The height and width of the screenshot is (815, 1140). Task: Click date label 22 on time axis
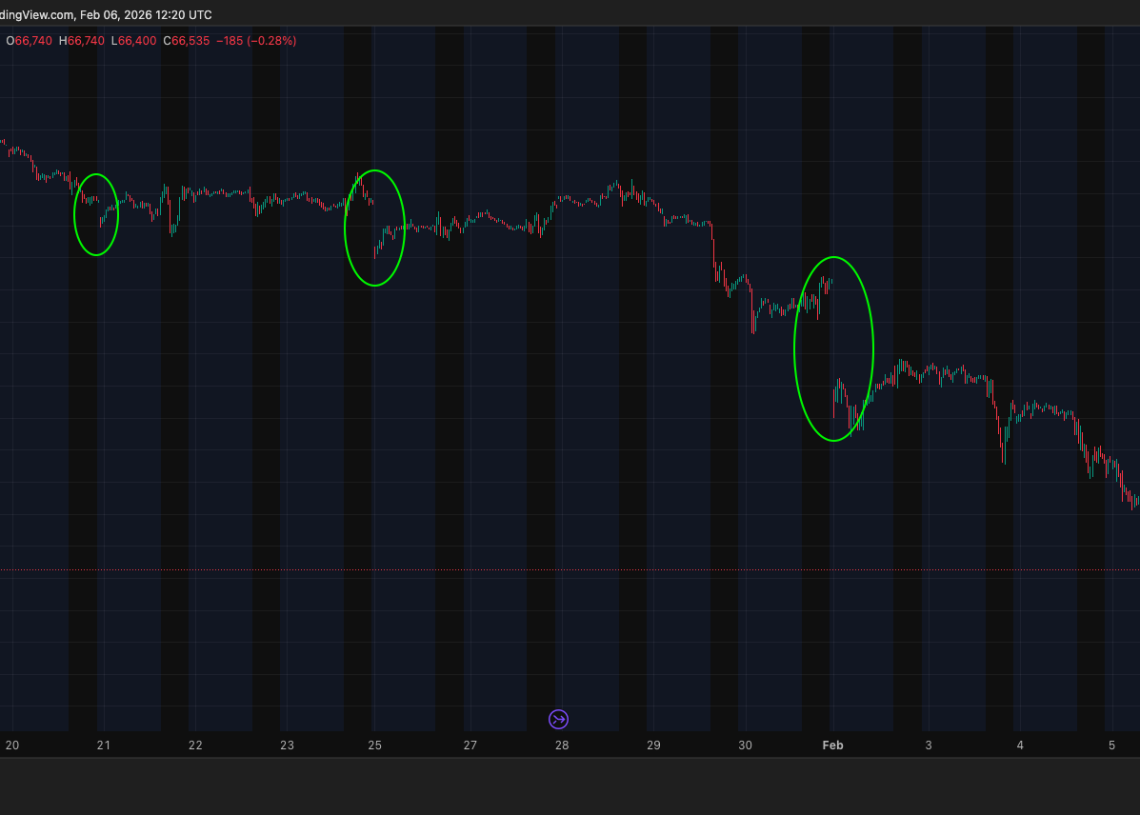click(195, 745)
